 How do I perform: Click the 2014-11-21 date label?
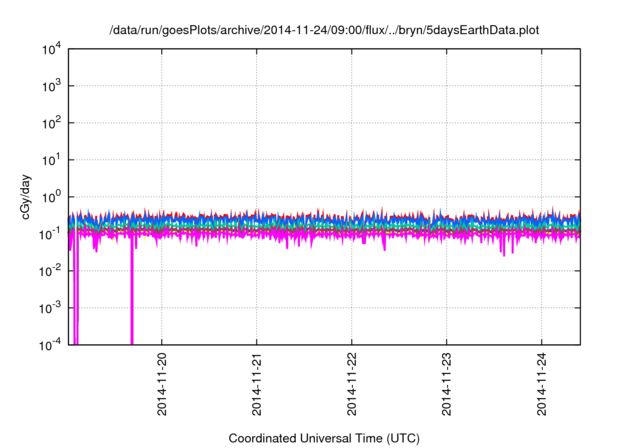pos(257,384)
